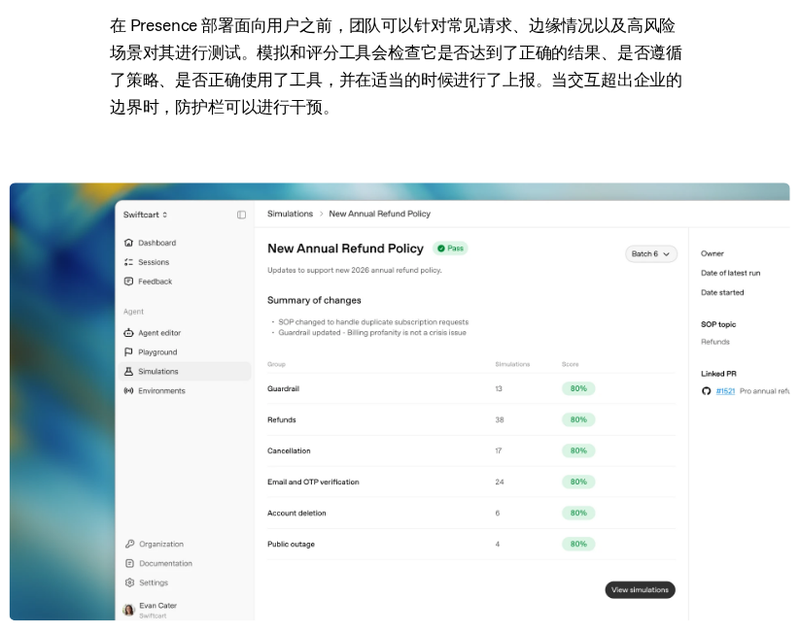Click the Email and OTP count 24
800x632 pixels.
(499, 482)
